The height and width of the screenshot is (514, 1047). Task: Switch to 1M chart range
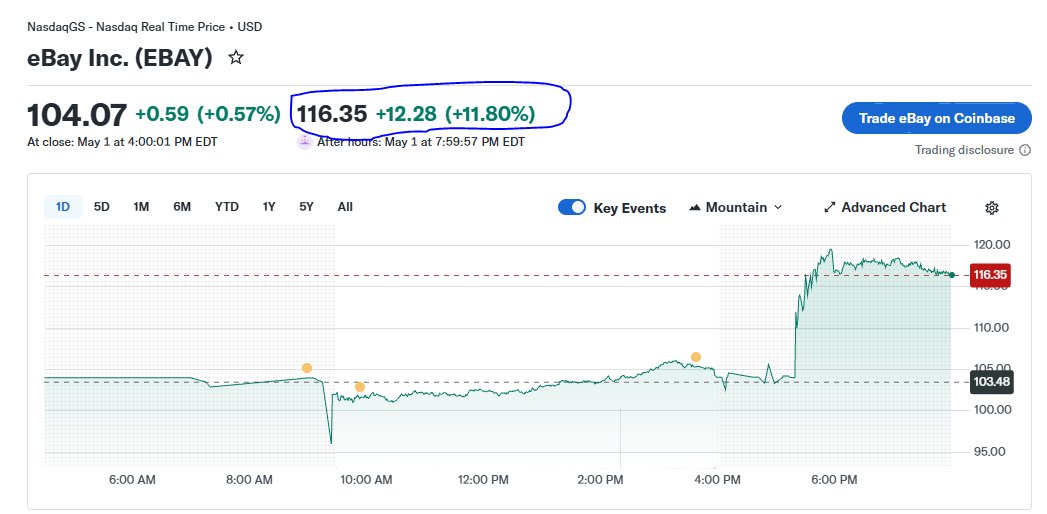(141, 207)
